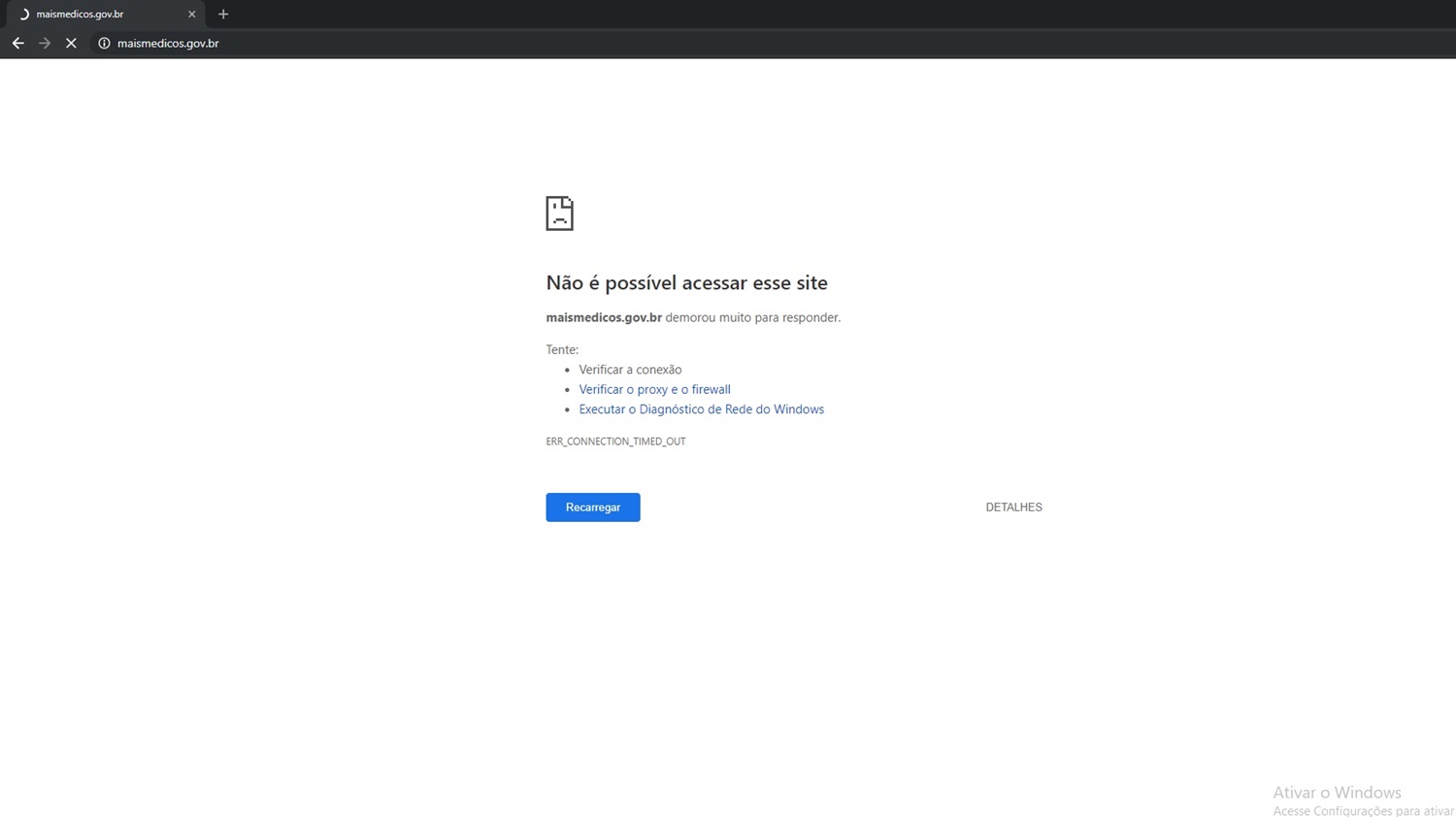View site information icon in address bar
The image size is (1456, 817).
coord(104,43)
